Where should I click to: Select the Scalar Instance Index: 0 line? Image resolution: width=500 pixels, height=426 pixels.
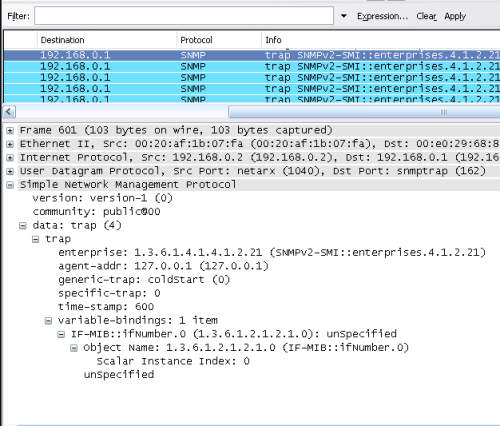173,361
